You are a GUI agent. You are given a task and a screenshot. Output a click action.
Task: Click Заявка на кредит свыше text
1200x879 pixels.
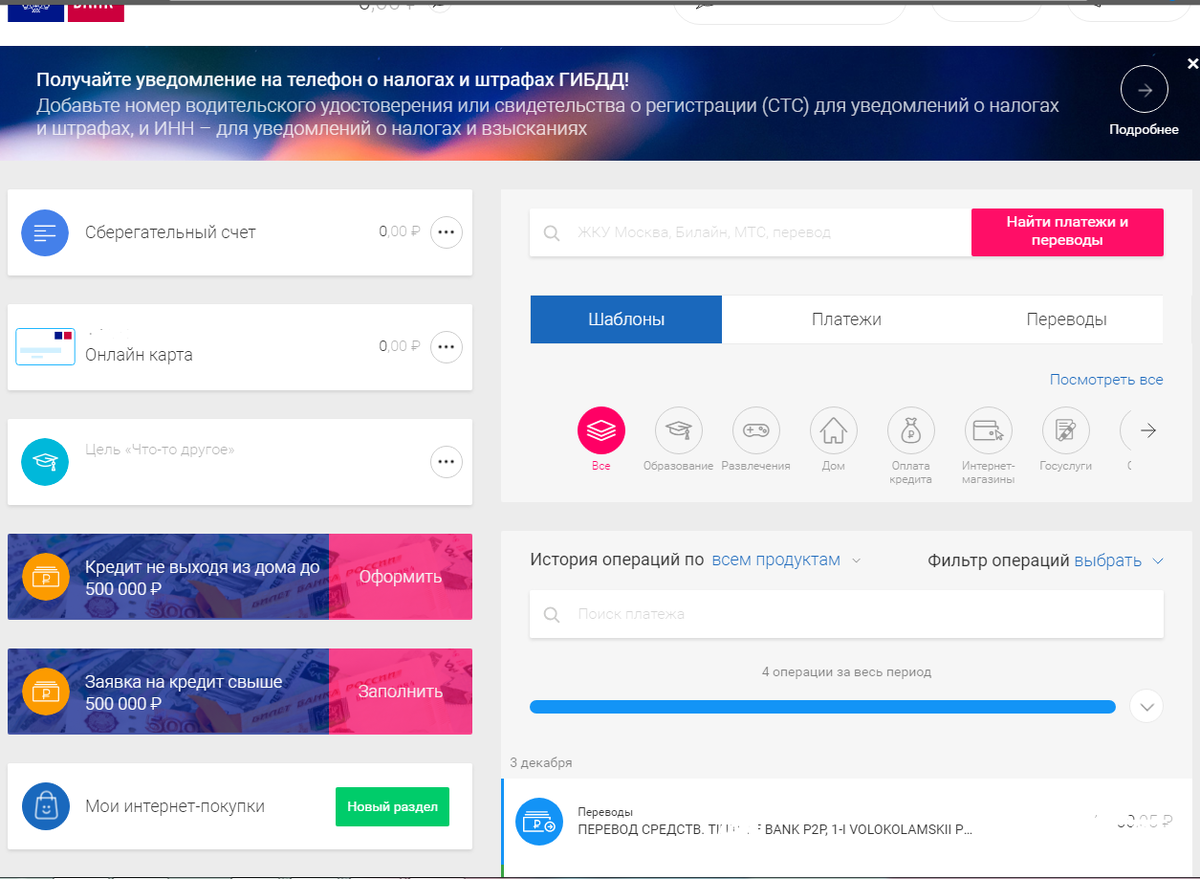[x=184, y=692]
